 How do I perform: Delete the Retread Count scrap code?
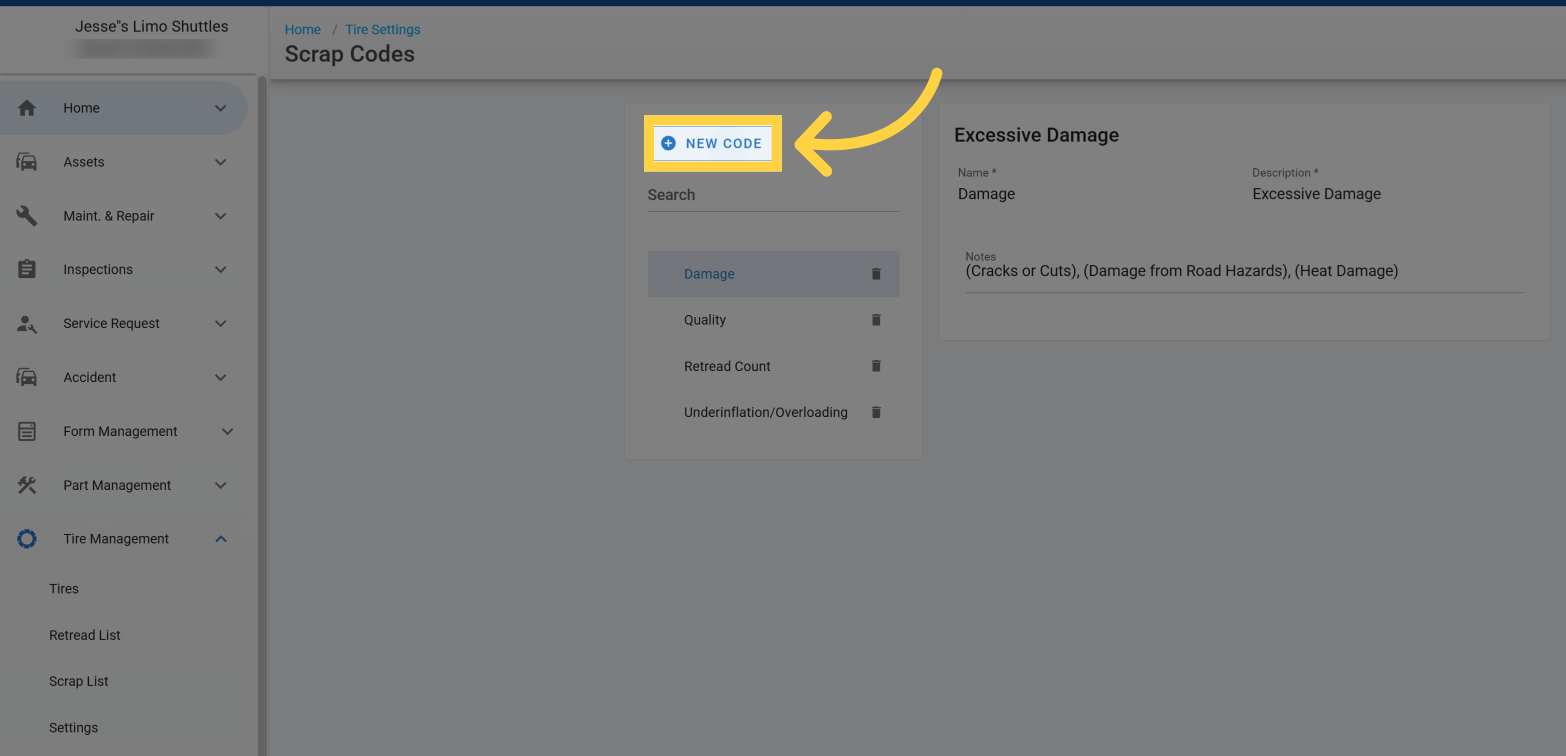pyautogui.click(x=876, y=366)
